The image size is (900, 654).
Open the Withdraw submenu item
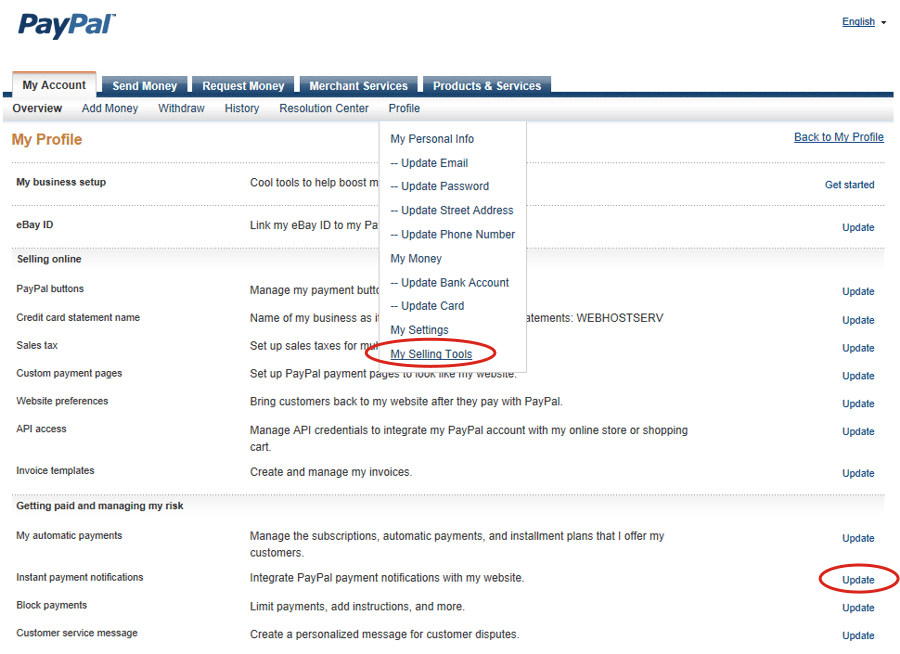[181, 108]
